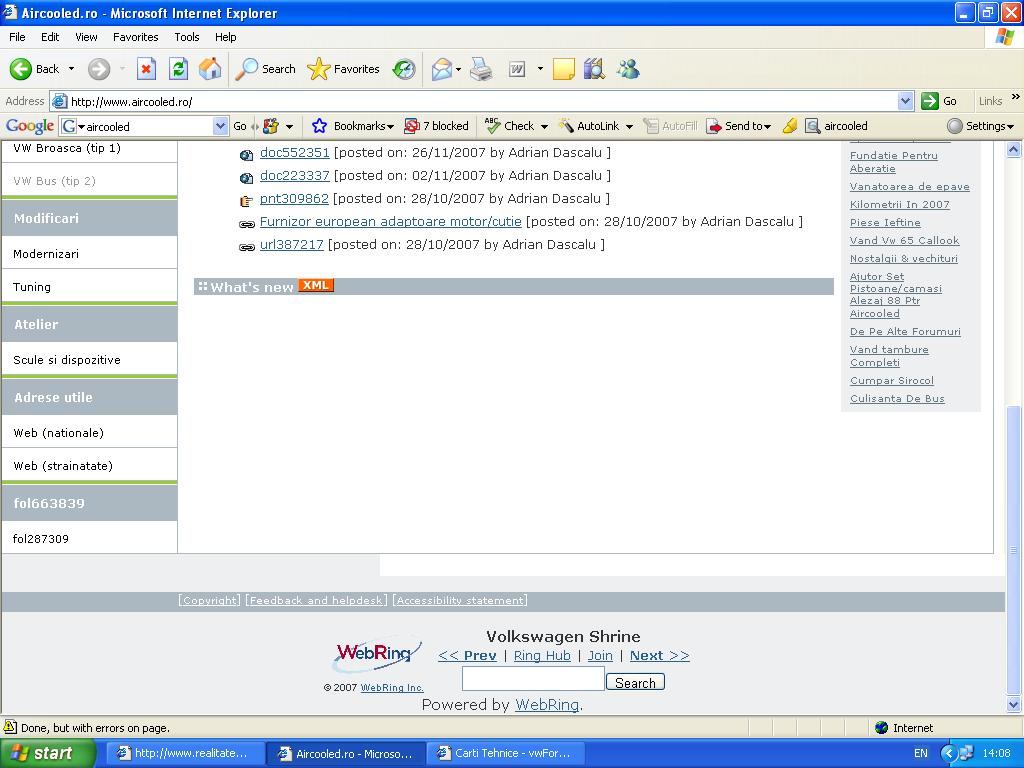Click the EN language indicator in tray

click(921, 753)
